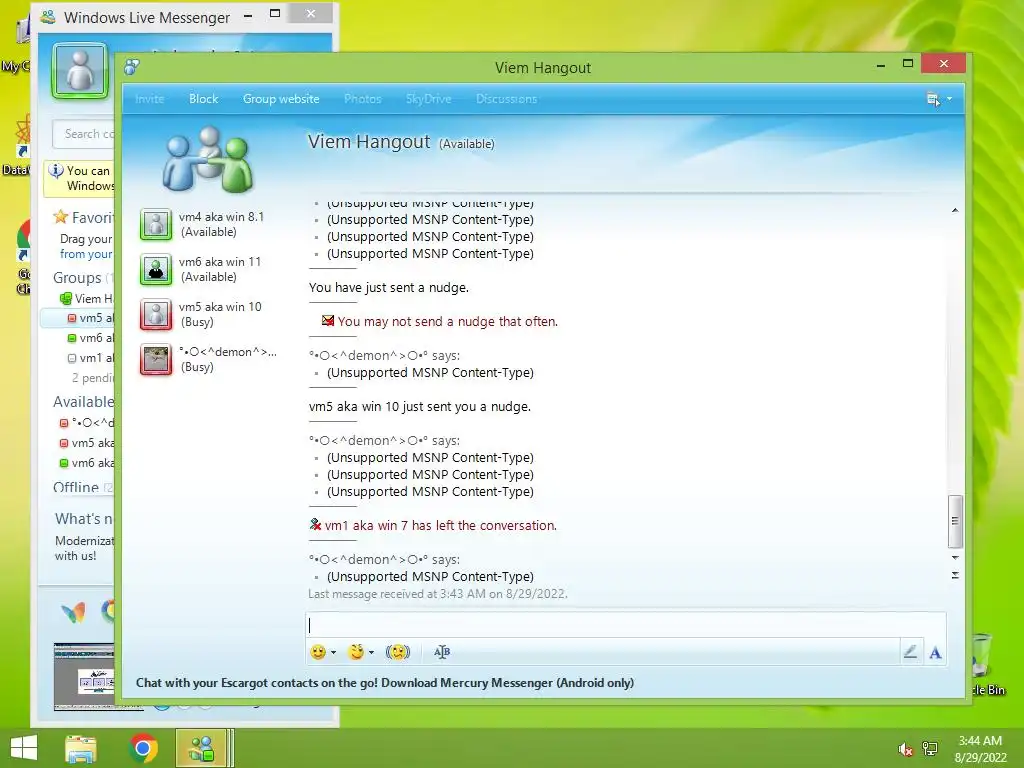Expand the smiley emoticon dropdown arrow
The height and width of the screenshot is (768, 1024).
334,652
